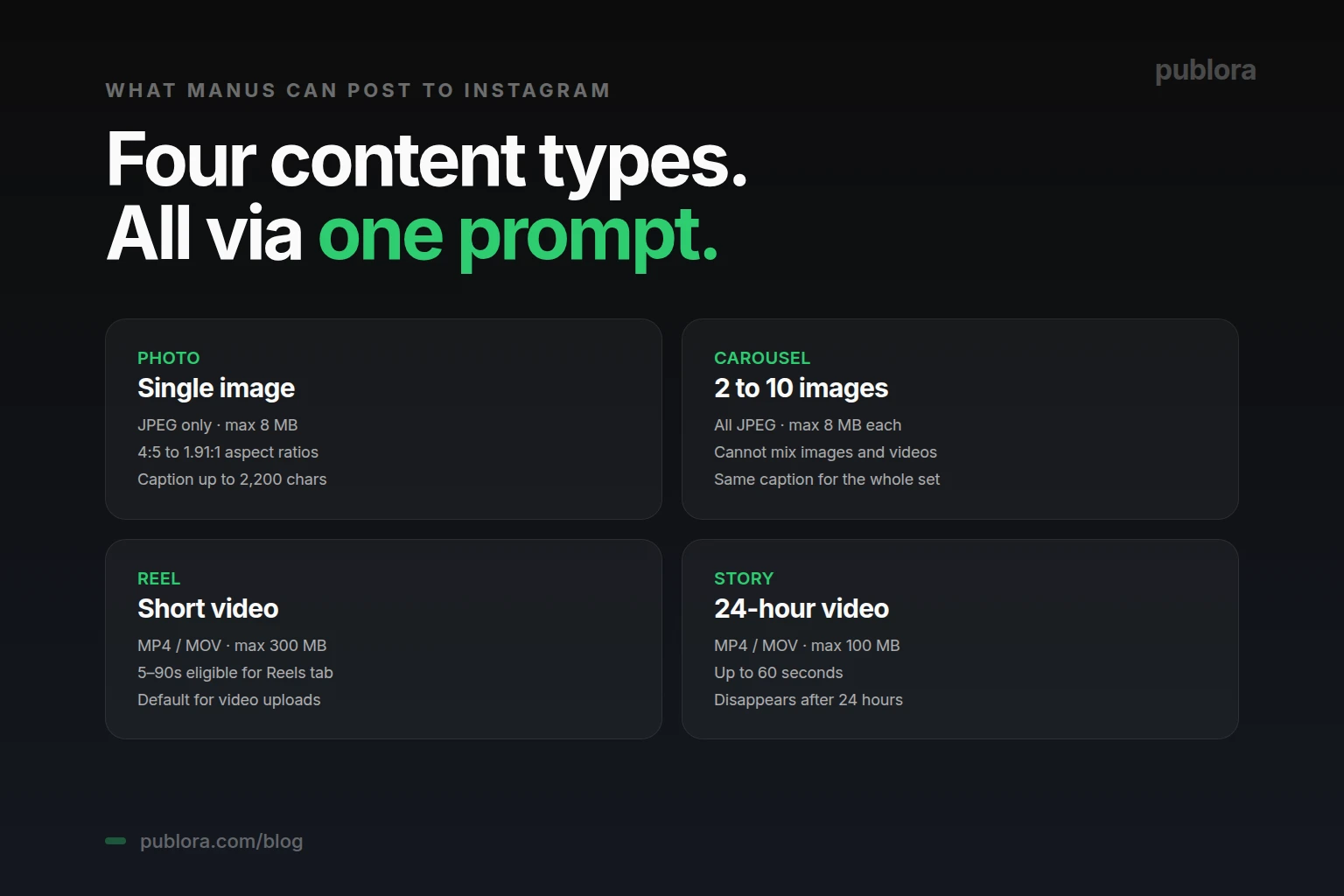This screenshot has width=1344, height=896.
Task: Click 'Default for video uploads' line
Action: pyautogui.click(x=229, y=700)
